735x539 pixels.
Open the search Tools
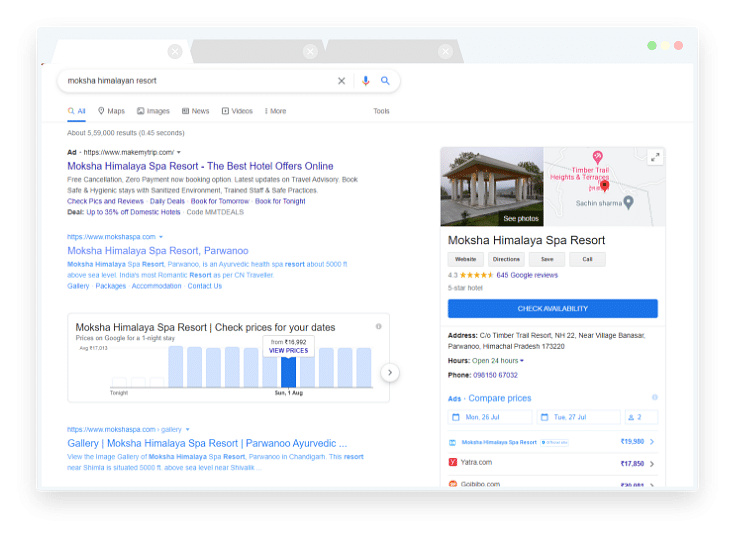pyautogui.click(x=381, y=111)
